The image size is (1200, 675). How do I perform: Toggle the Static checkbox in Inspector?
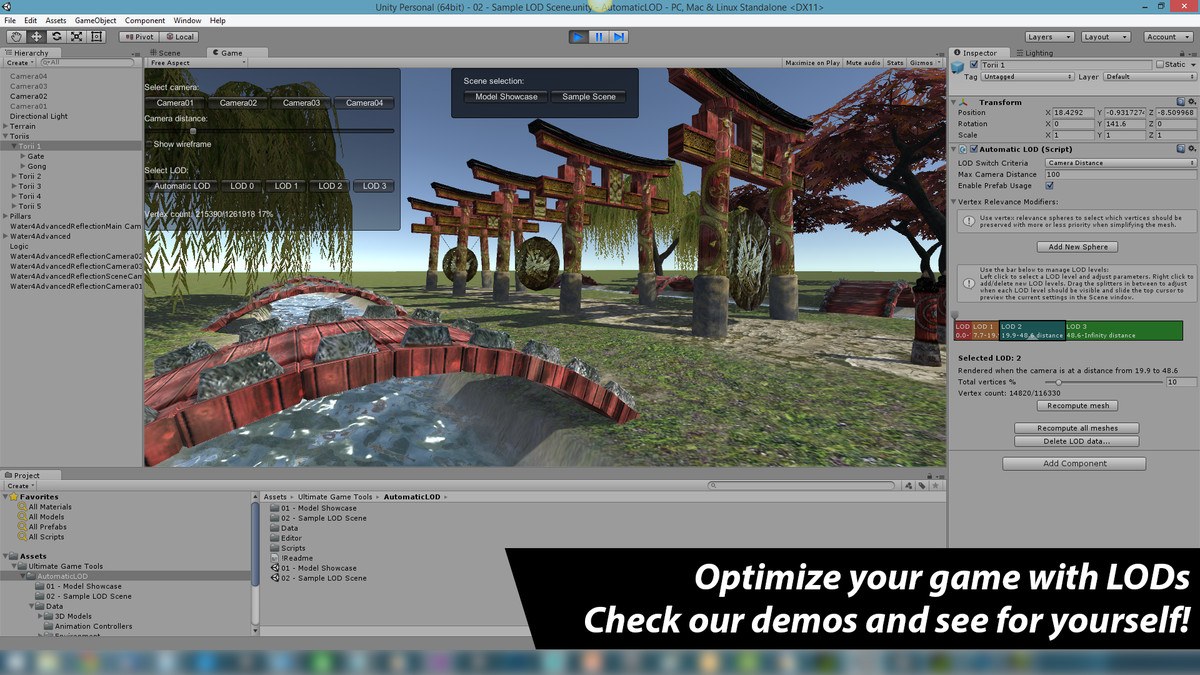click(x=1160, y=64)
